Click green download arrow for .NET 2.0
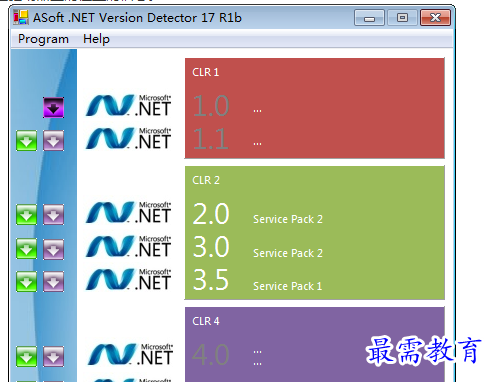This screenshot has height=382, width=490. [27, 215]
